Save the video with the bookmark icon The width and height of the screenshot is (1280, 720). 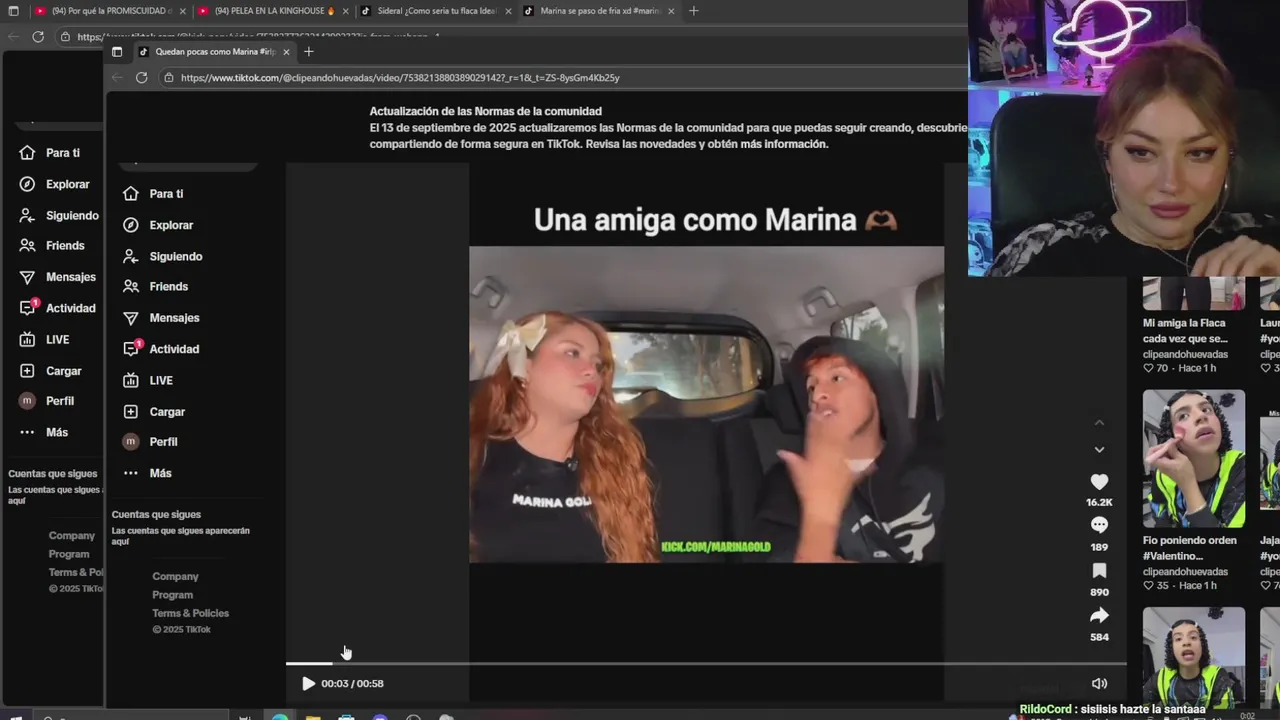1099,570
